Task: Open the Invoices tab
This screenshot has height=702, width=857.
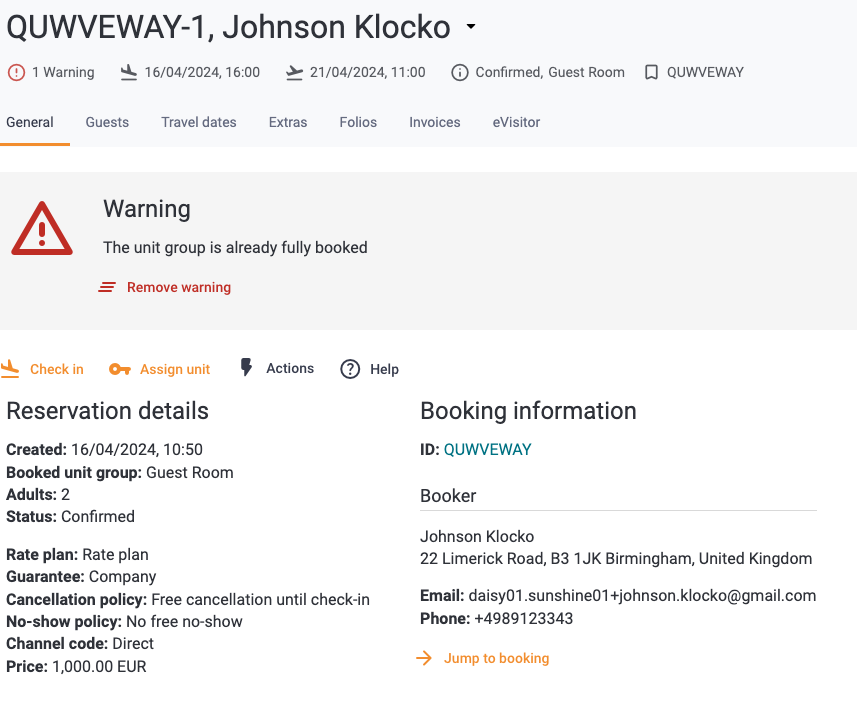Action: (435, 122)
